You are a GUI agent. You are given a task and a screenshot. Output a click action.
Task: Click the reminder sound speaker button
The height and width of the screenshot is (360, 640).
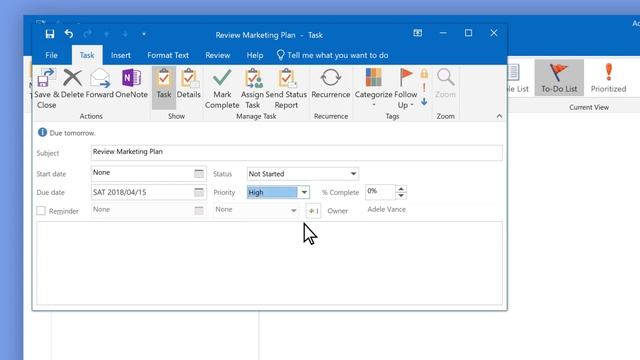313,211
